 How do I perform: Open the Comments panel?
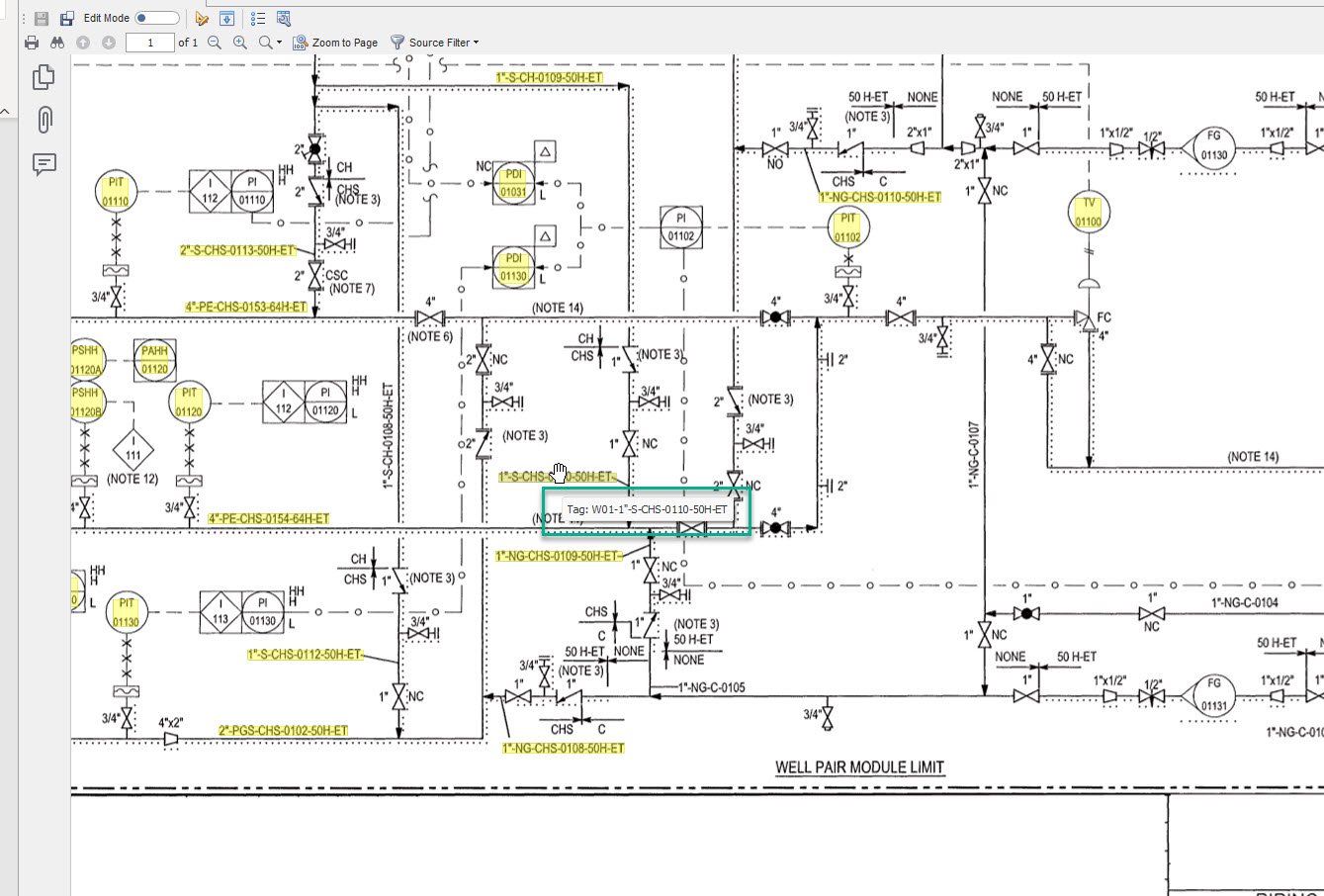(44, 164)
